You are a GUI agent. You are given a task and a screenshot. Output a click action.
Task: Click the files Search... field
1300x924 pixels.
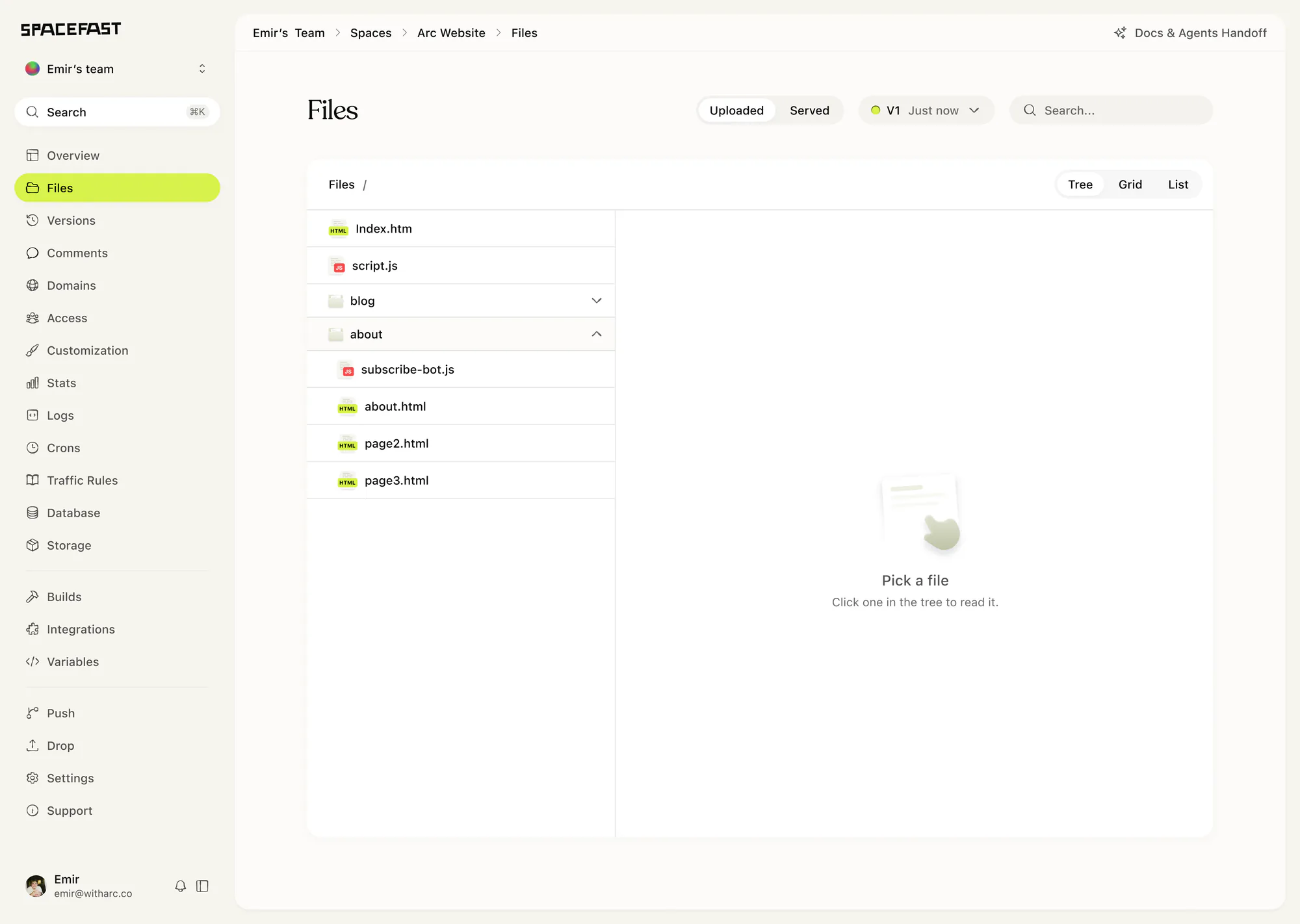pos(1111,110)
